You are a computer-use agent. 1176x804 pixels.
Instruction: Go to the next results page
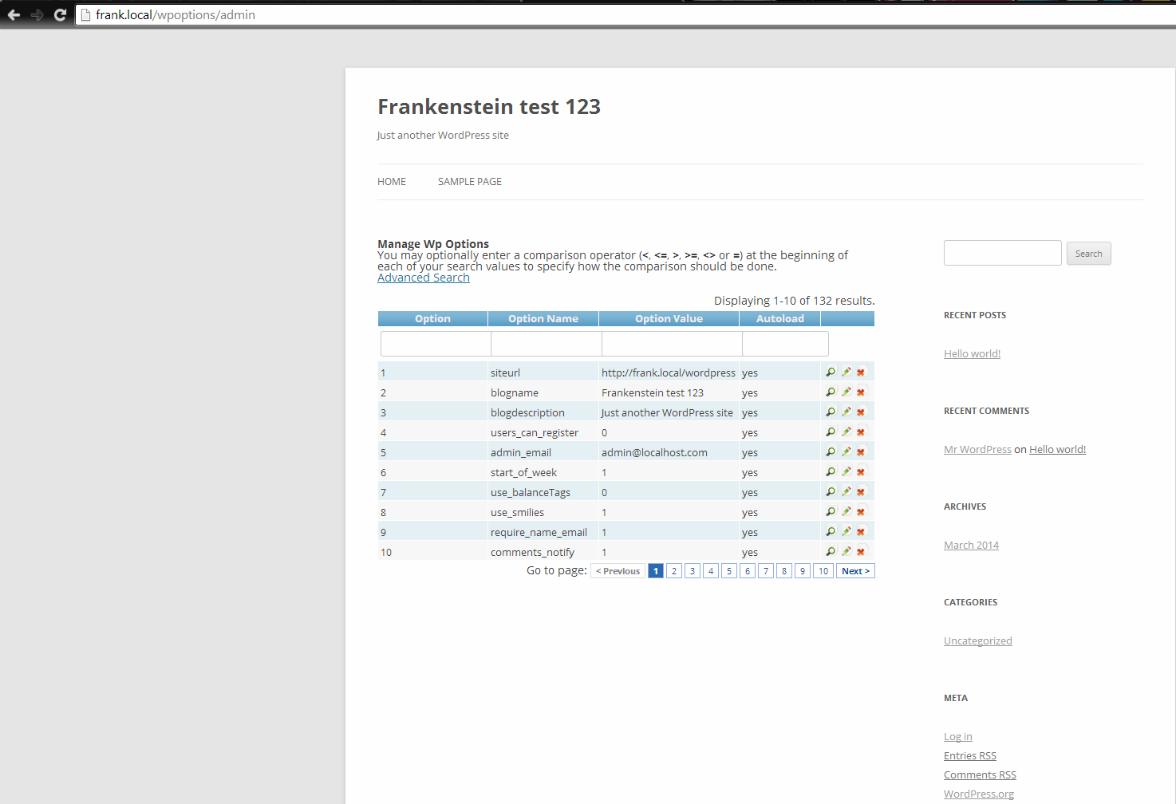(x=855, y=570)
